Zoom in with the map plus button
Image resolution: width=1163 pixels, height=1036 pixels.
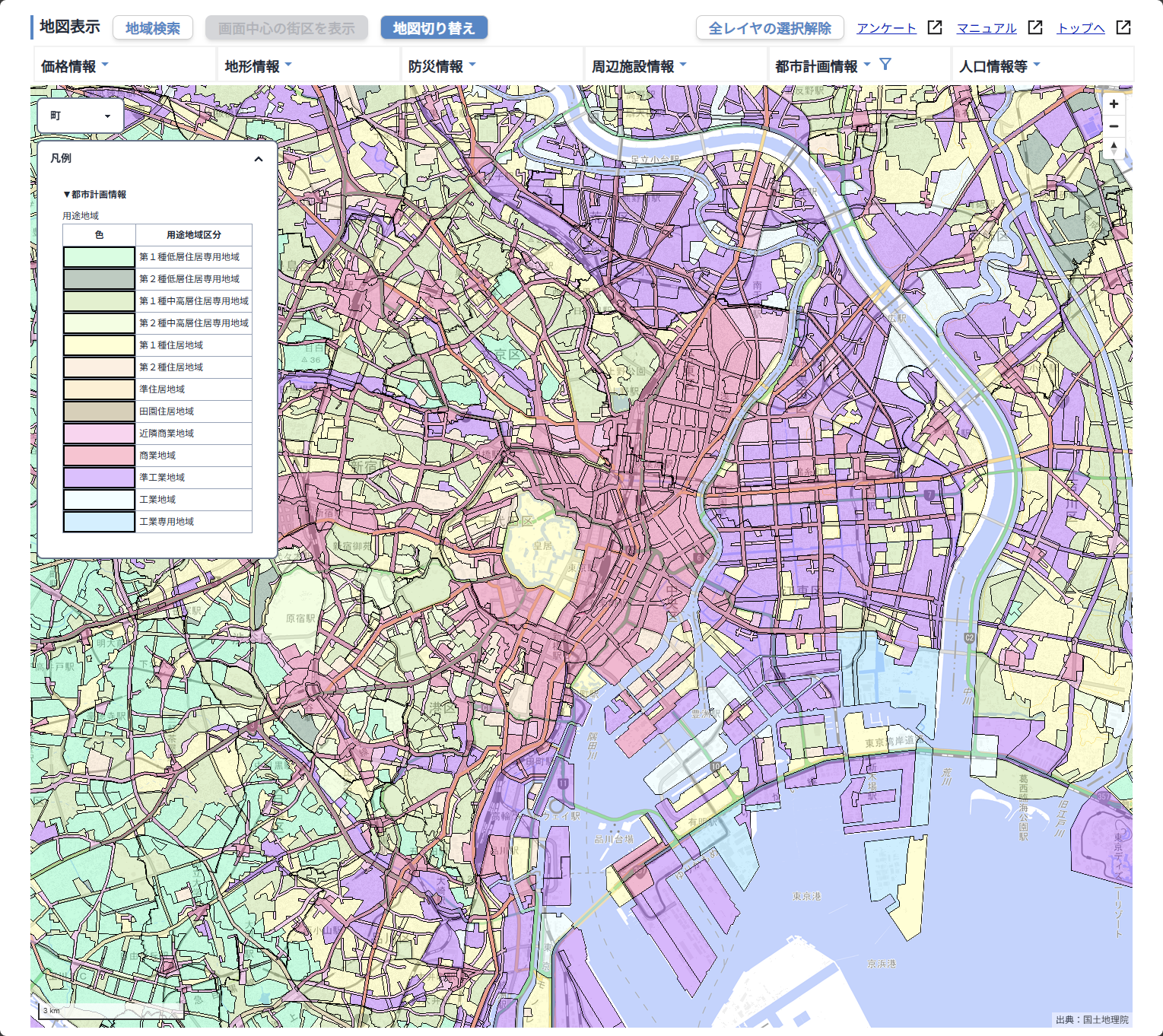coord(1114,104)
